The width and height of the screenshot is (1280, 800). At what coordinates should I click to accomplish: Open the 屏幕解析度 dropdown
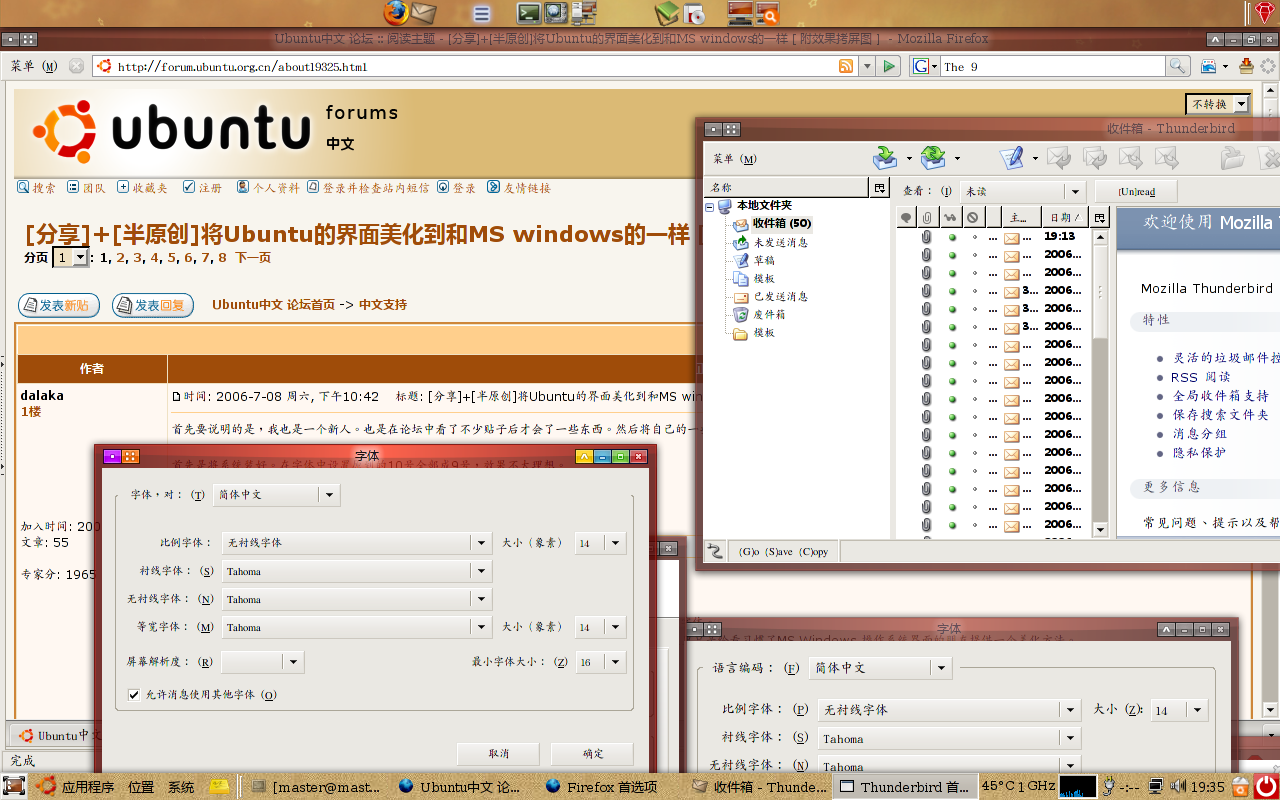pos(261,662)
